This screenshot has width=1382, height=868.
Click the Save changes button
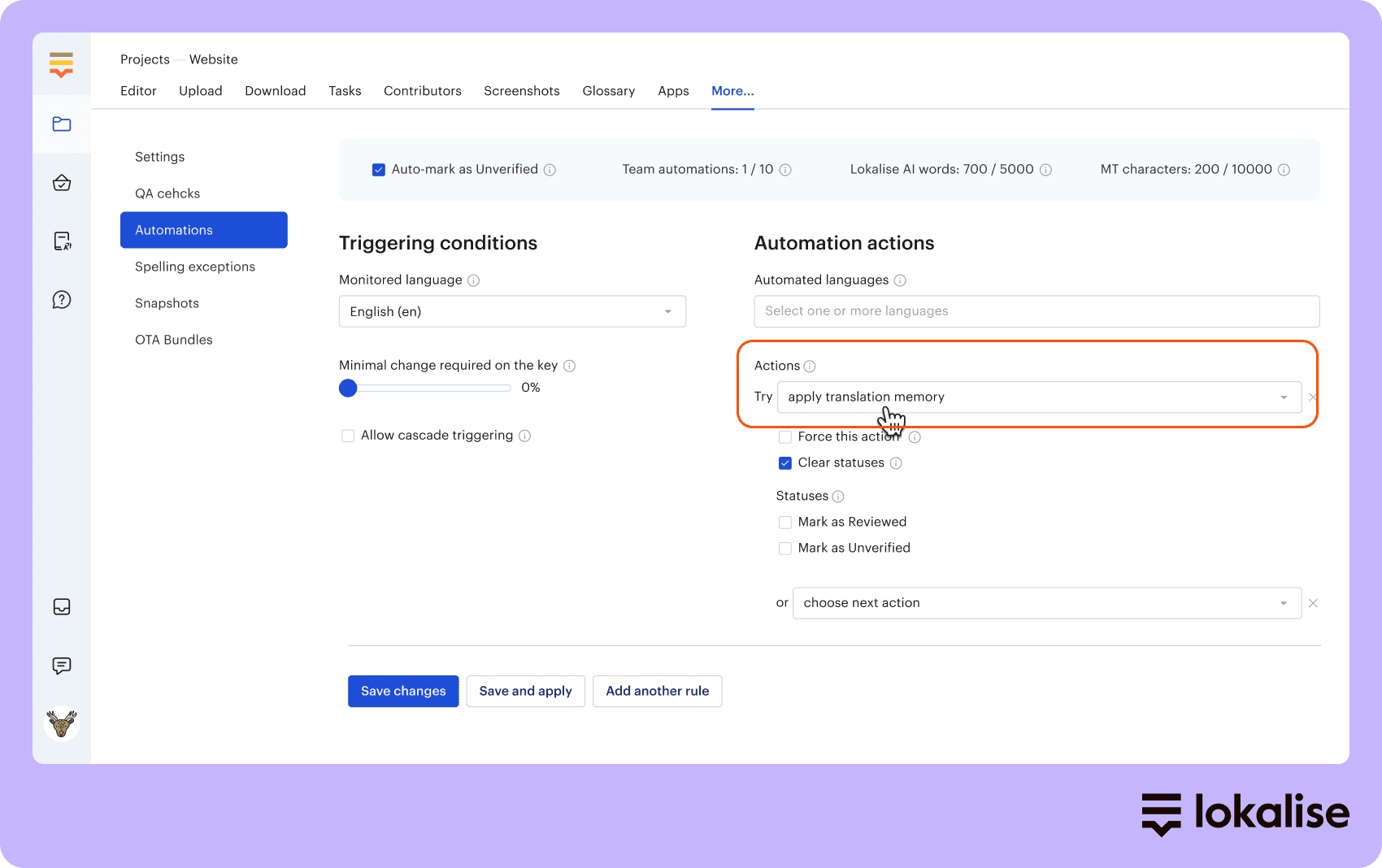point(403,691)
